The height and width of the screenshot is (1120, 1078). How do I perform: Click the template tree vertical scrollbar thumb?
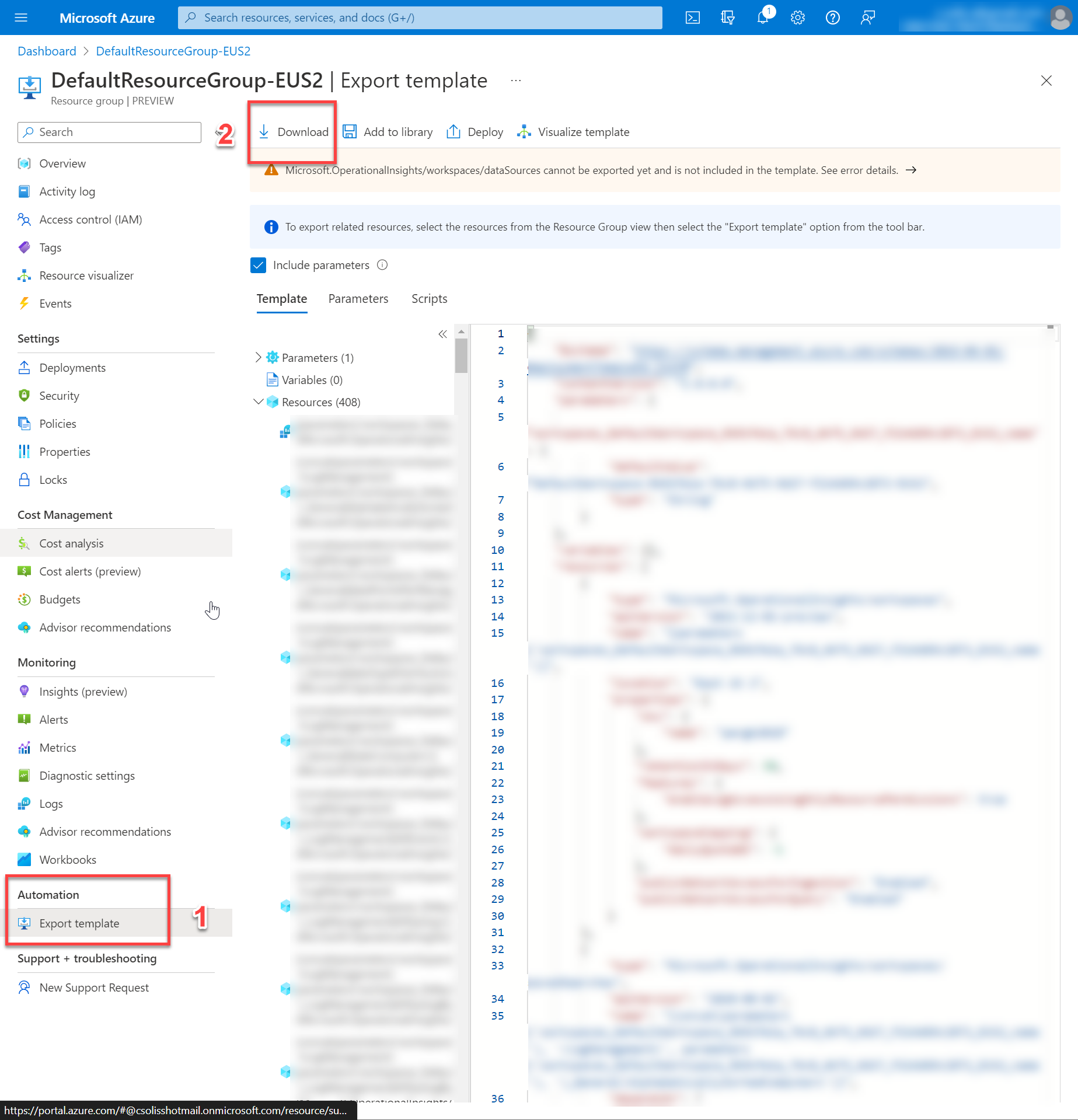click(x=461, y=355)
